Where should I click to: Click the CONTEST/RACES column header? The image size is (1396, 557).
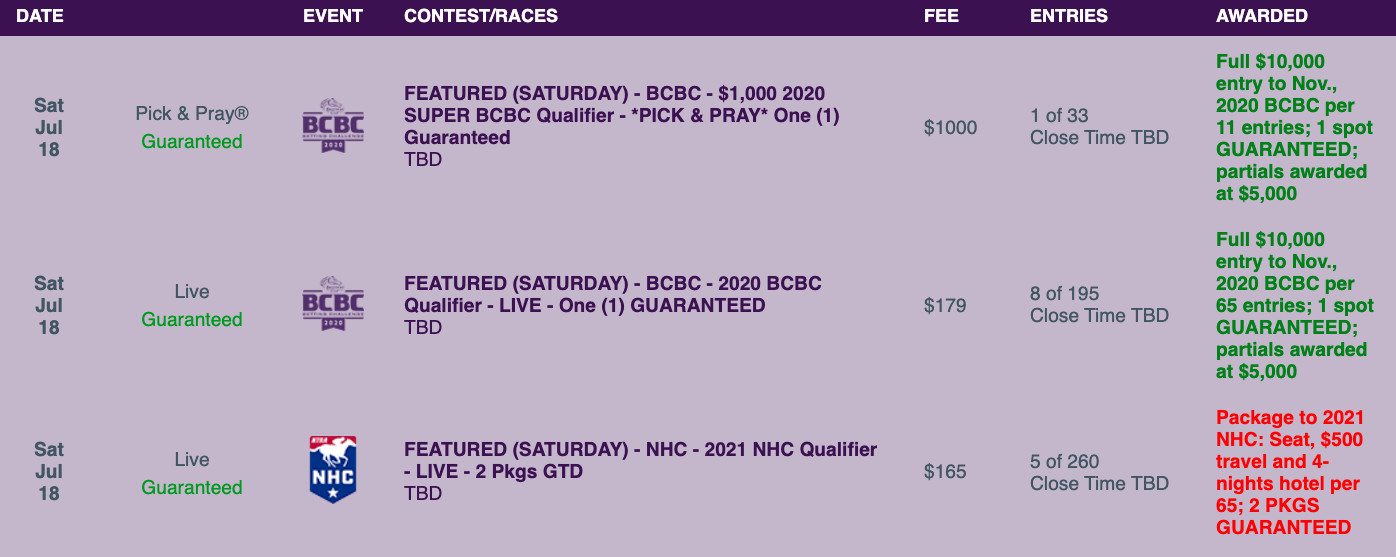pos(481,16)
